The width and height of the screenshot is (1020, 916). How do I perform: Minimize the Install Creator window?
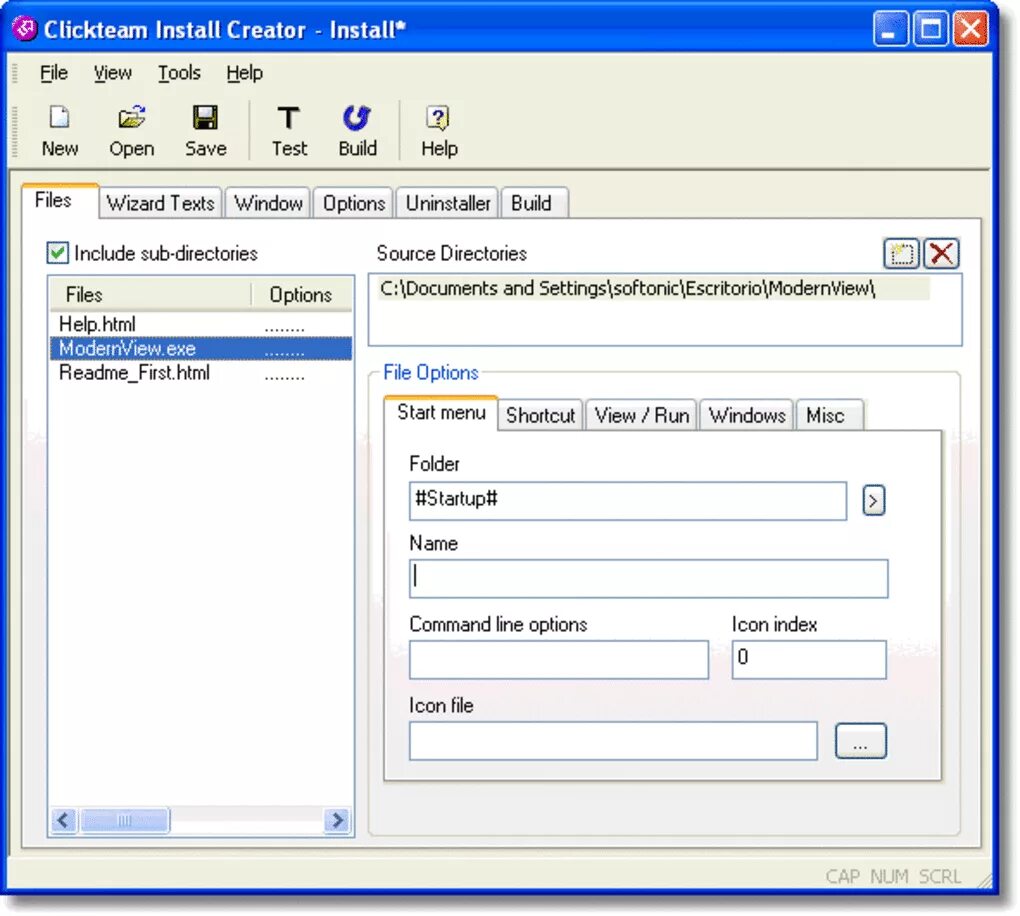click(x=891, y=29)
